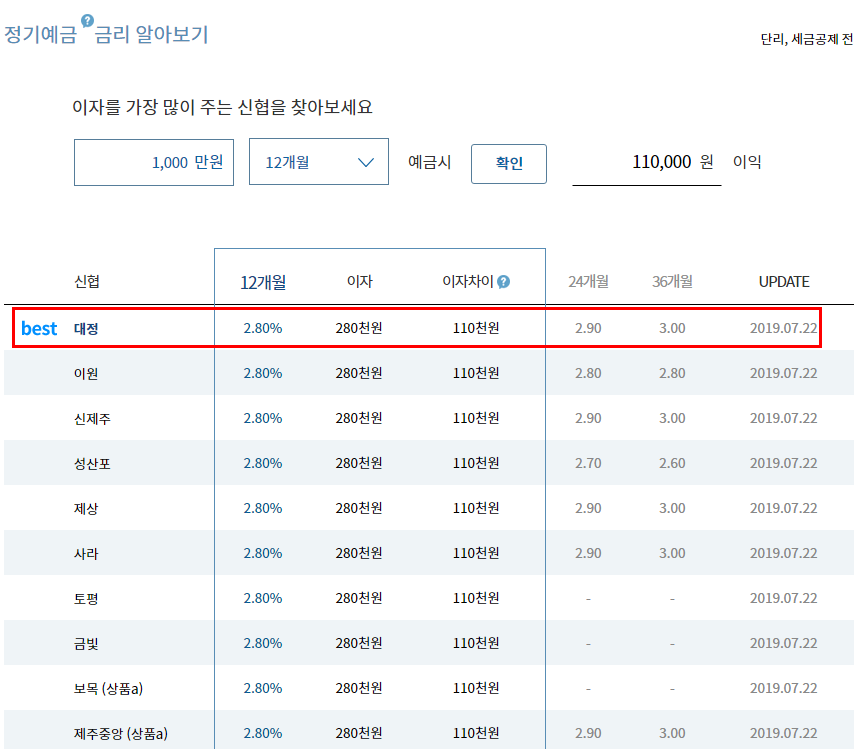
Task: Click the 3.00 36-month rate for 제주중앙
Action: click(672, 733)
